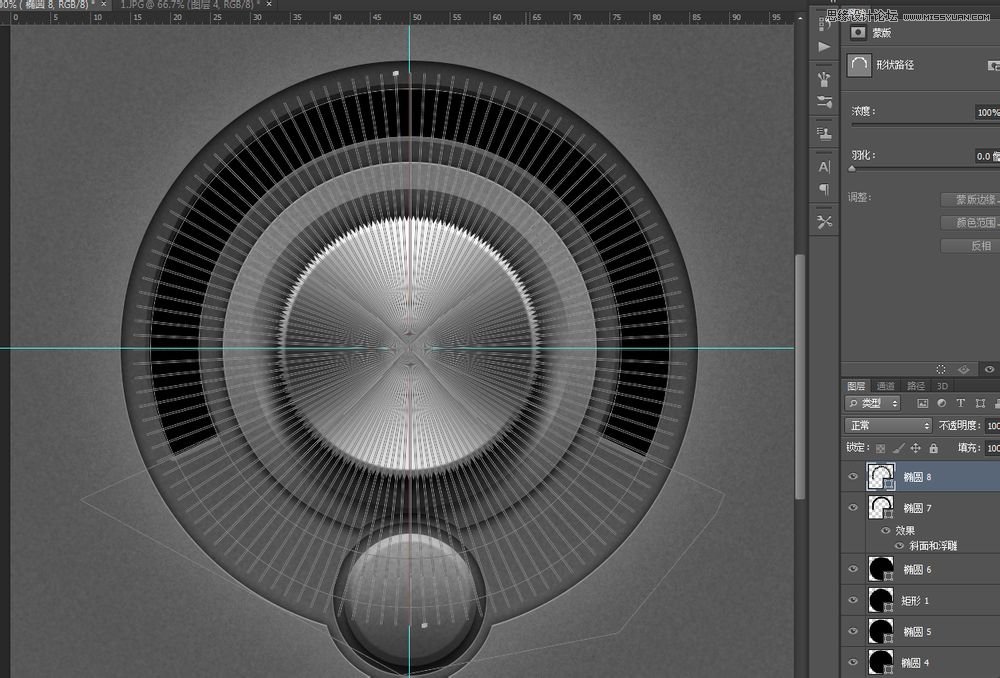Switch to the 路径 tab

pos(916,385)
